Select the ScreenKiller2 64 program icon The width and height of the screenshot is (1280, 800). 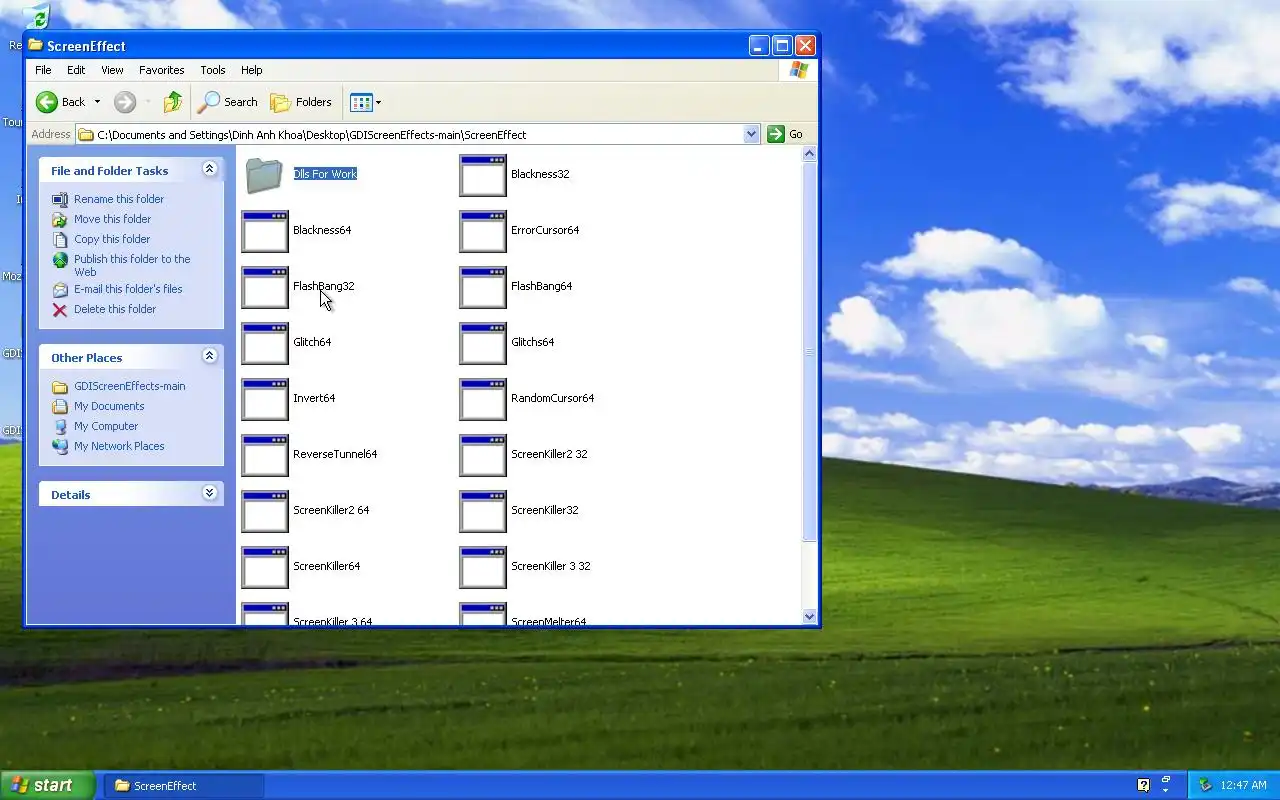[x=265, y=511]
